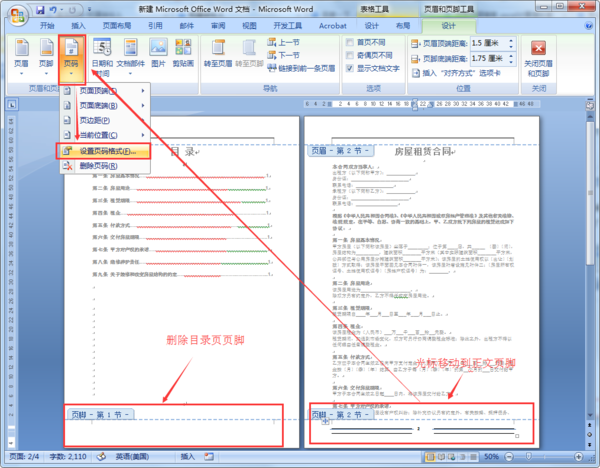
Task: Click proofing check icon in status bar
Action: (101, 457)
